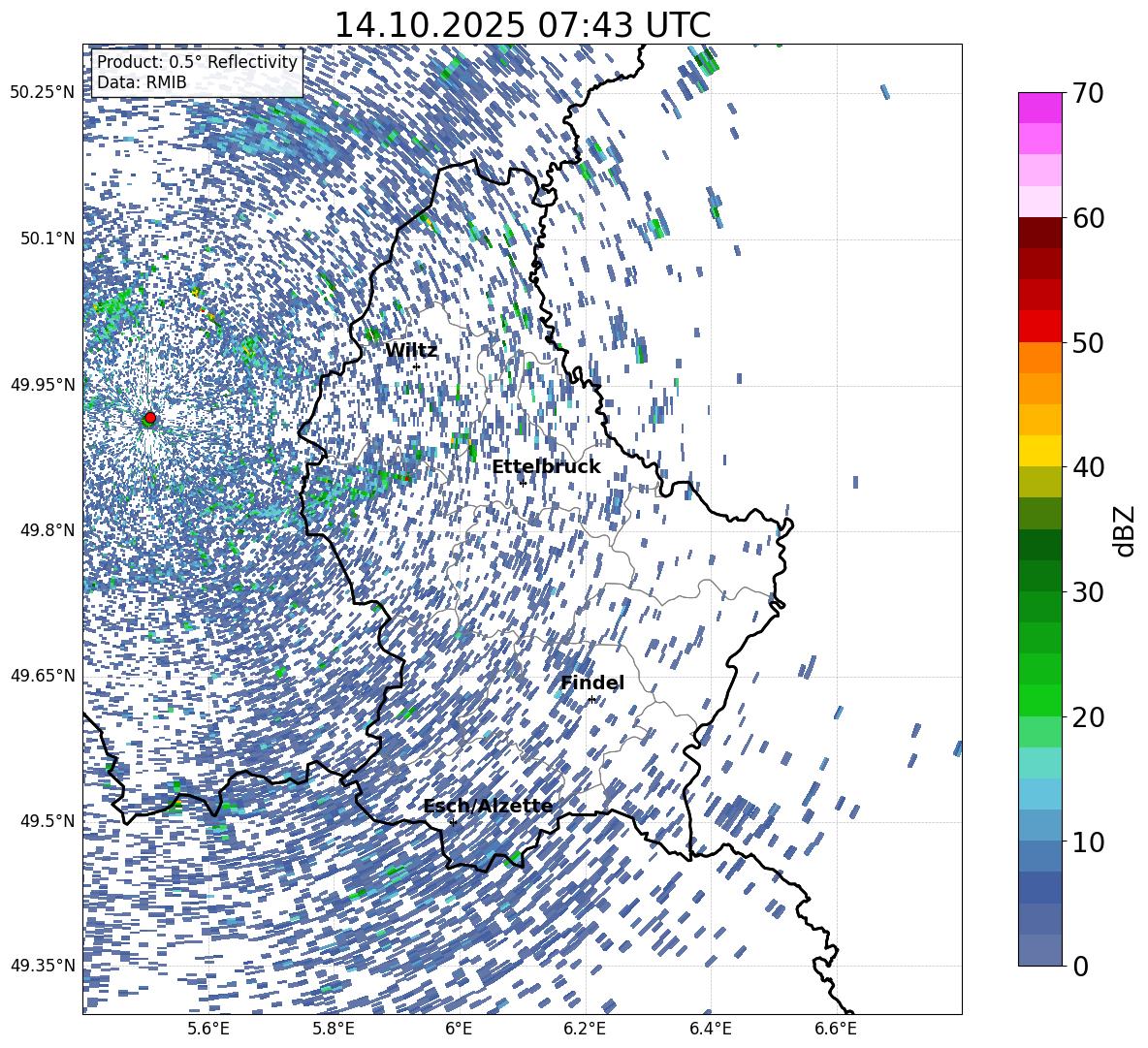This screenshot has height=1048, width=1148.
Task: Select the Ettelbruck city label
Action: [546, 467]
